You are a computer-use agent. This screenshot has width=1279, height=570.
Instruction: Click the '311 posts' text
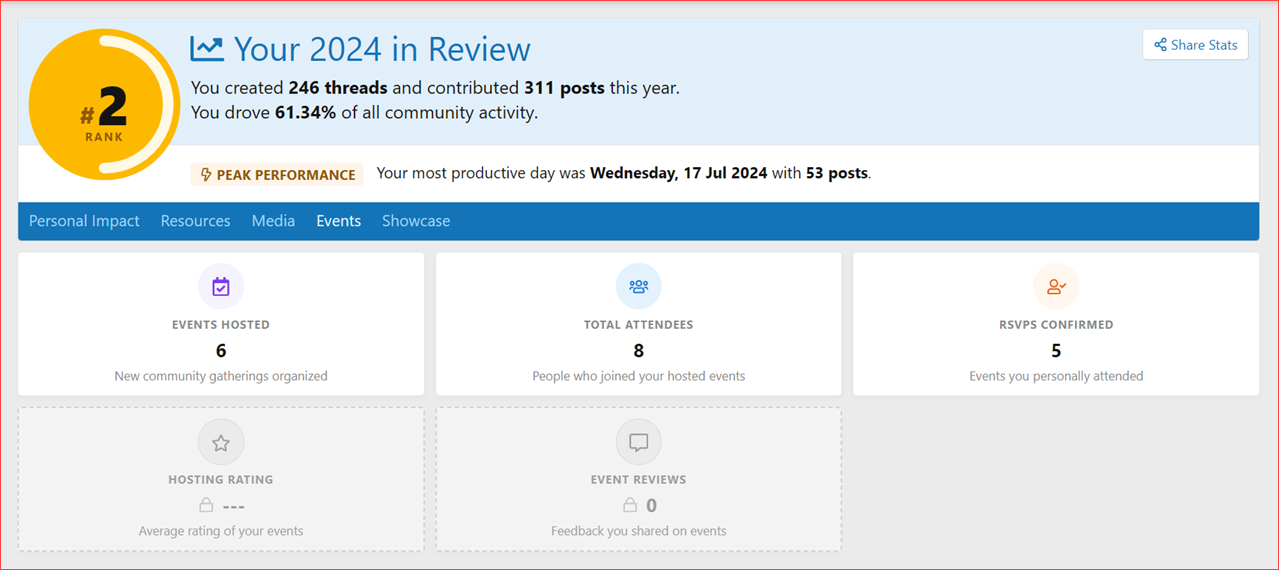[564, 88]
